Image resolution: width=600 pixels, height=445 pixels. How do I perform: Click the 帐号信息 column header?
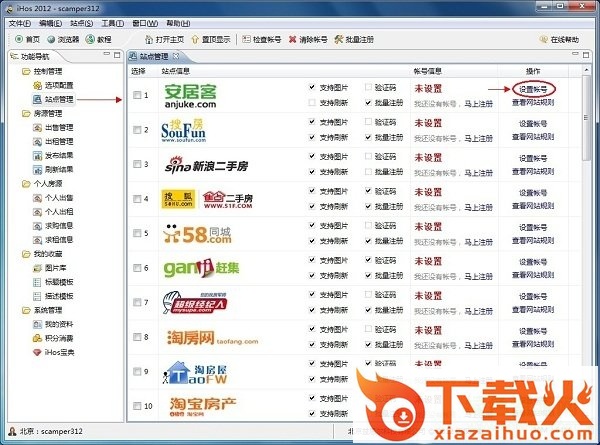pyautogui.click(x=428, y=71)
